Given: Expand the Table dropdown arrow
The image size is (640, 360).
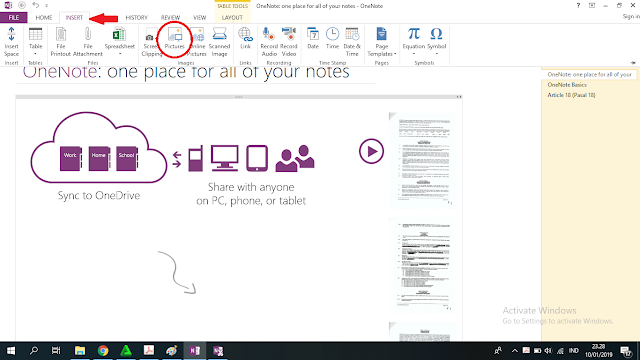Looking at the screenshot, I should [36, 54].
